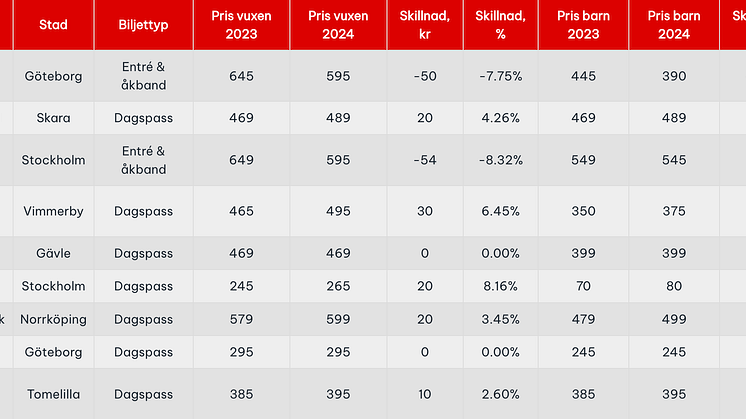The image size is (746, 419).
Task: Select the 645 adult price cell
Action: pos(241,76)
